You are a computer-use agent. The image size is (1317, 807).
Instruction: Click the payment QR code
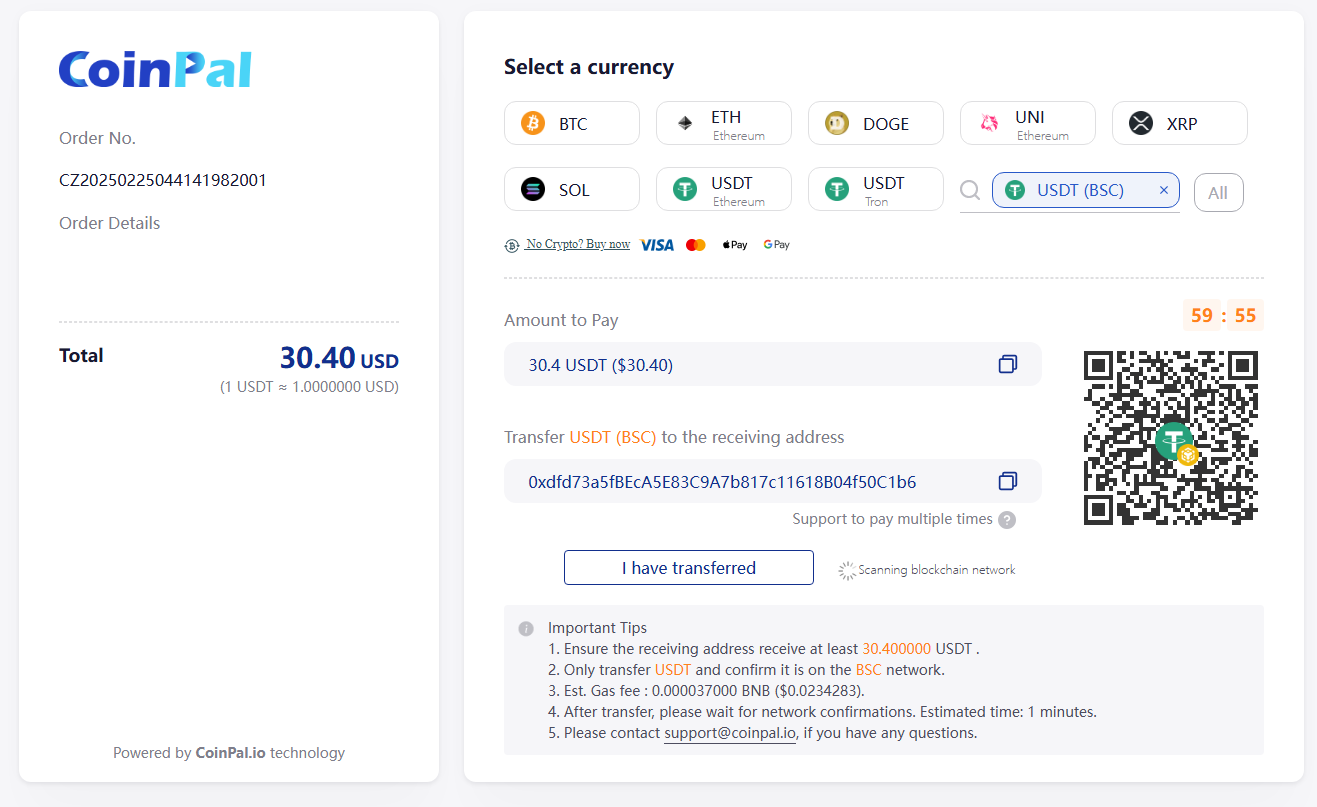pos(1170,438)
